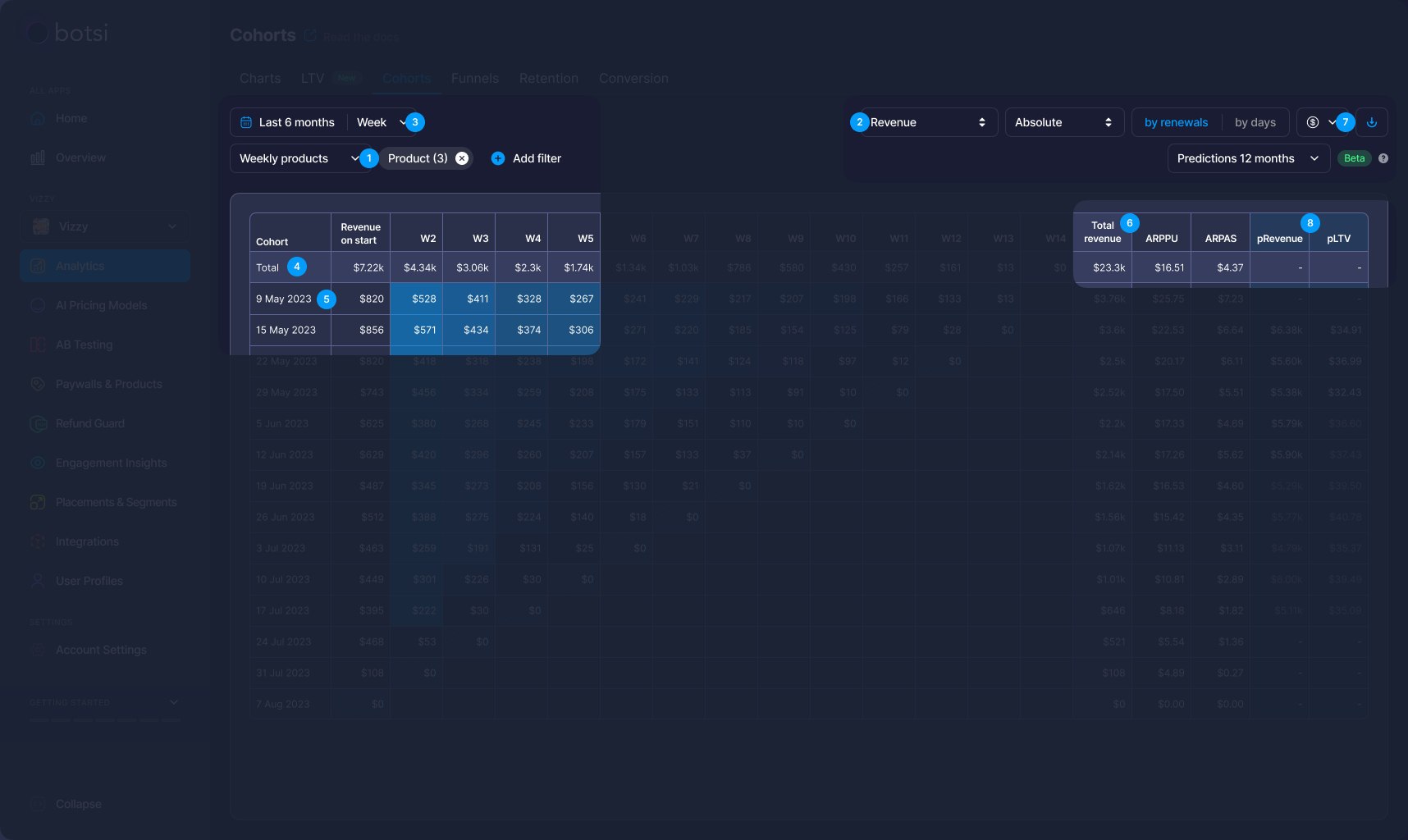Open the Absolute value type dropdown
This screenshot has width=1408, height=840.
pyautogui.click(x=1063, y=122)
